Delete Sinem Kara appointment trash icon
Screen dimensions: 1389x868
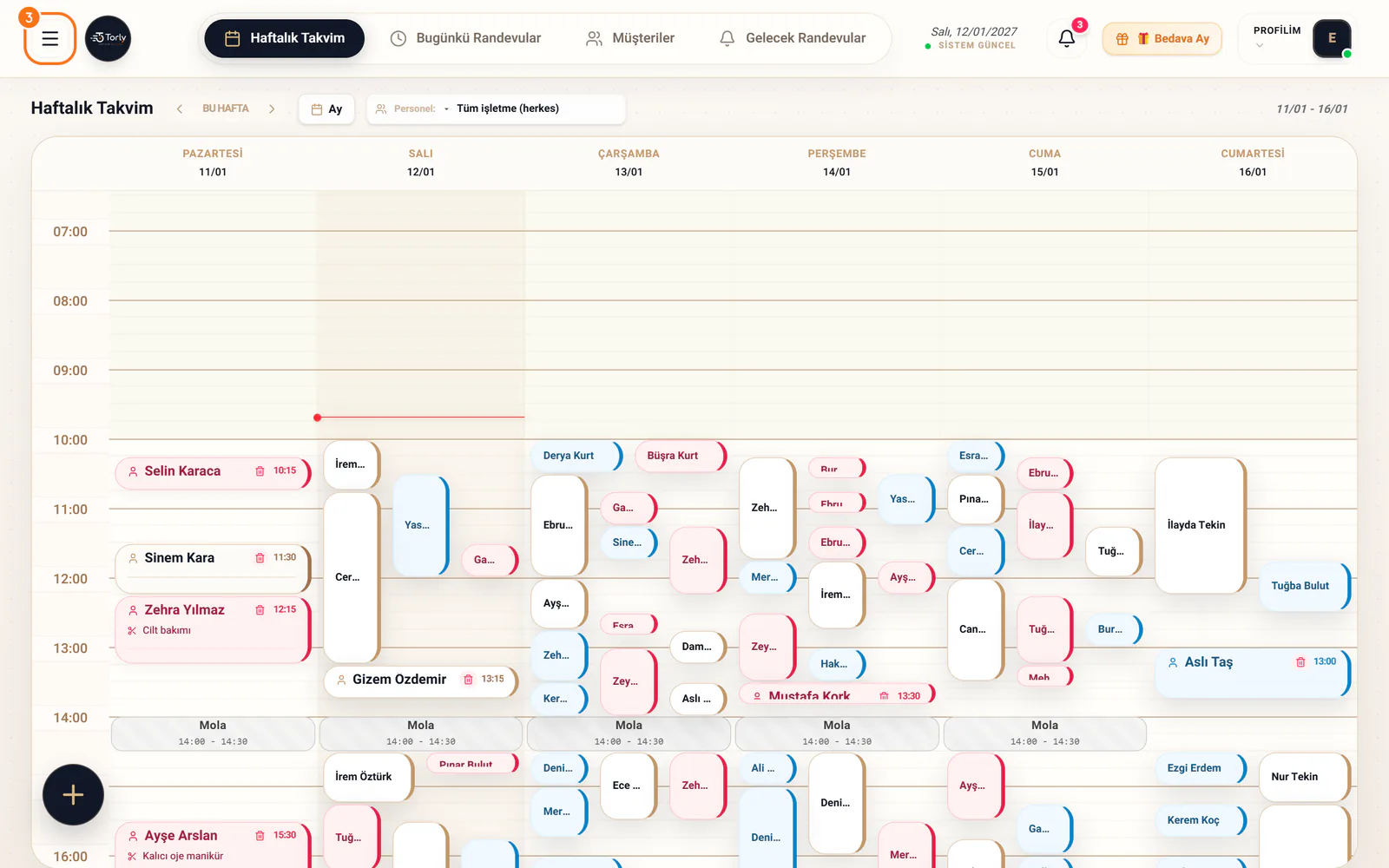(260, 558)
